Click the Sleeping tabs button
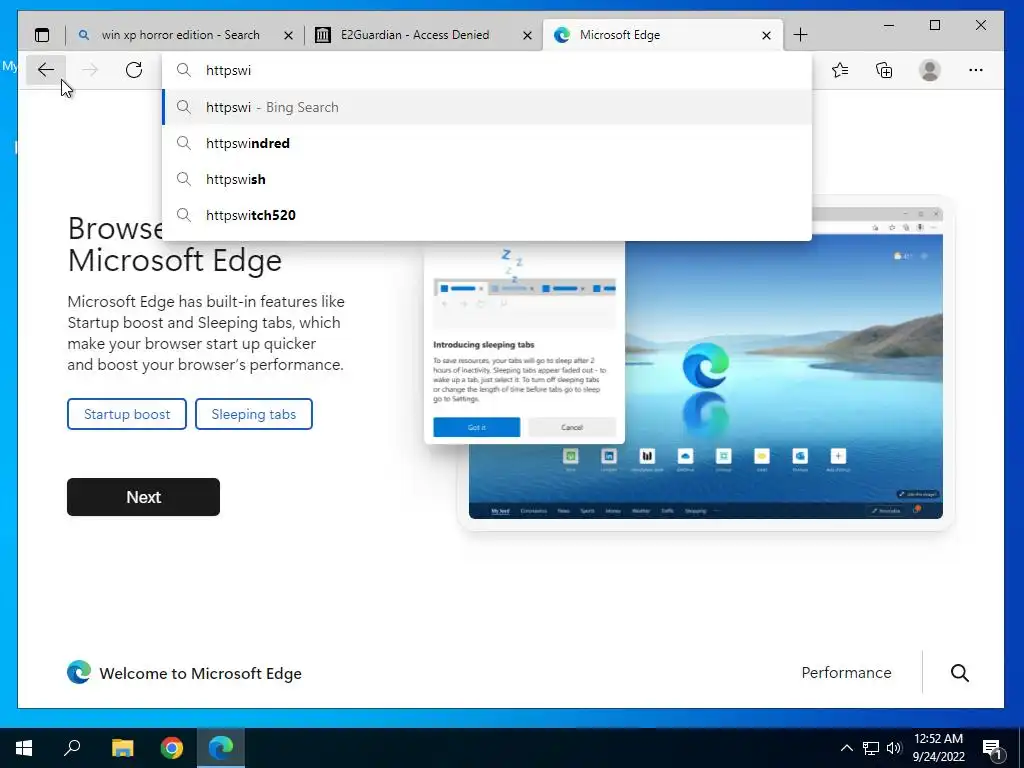This screenshot has height=768, width=1024. click(x=253, y=414)
